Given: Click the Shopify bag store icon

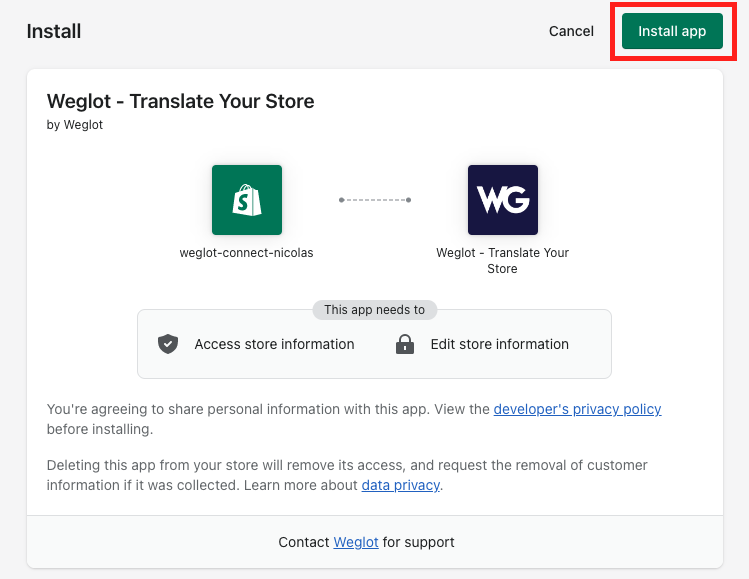Looking at the screenshot, I should pos(247,200).
